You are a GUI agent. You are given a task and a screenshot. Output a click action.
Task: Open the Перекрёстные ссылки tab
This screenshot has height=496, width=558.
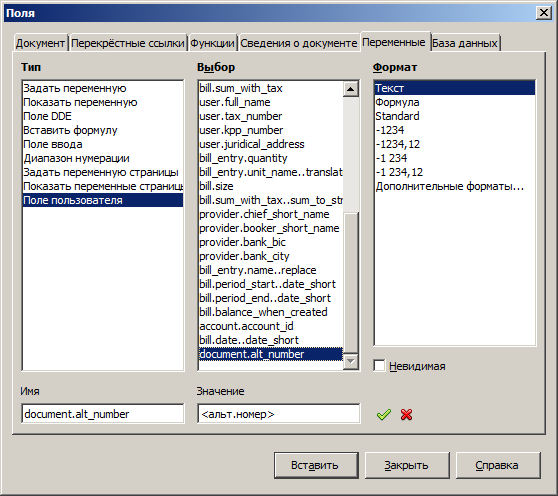point(128,43)
